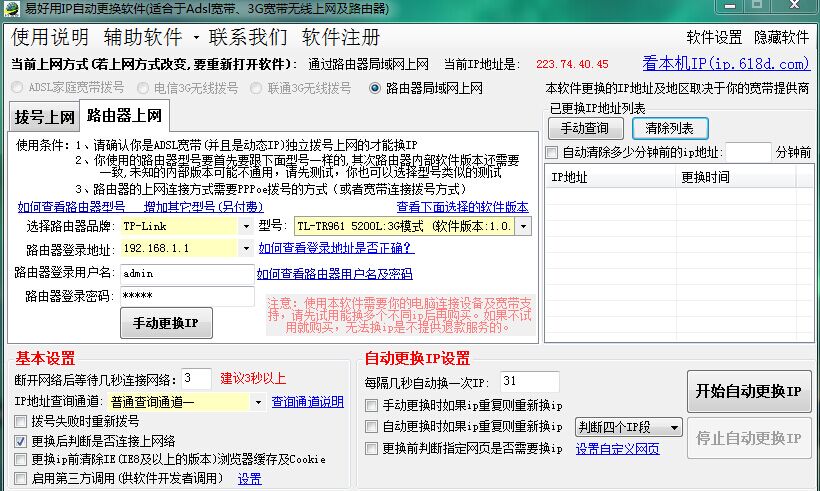This screenshot has height=491, width=820.
Task: Click the 路由器登录用户名 input field
Action: click(184, 273)
